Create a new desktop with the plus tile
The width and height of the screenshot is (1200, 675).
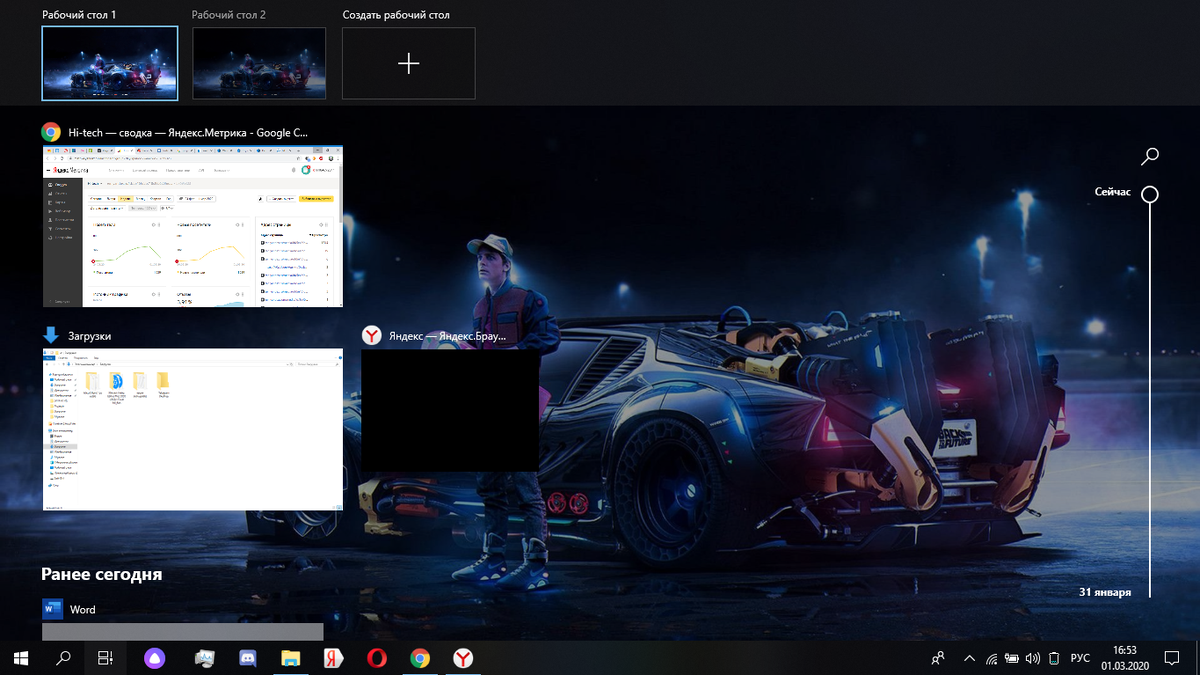click(409, 63)
